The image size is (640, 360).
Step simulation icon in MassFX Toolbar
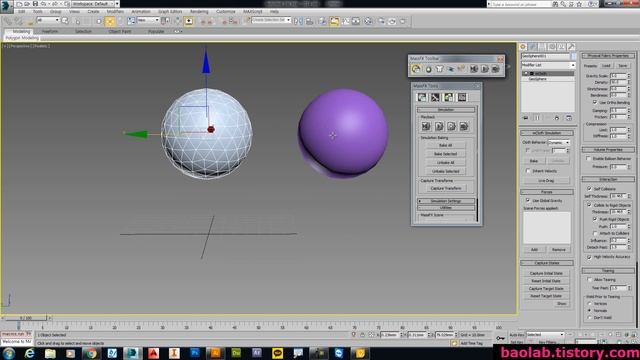496,69
